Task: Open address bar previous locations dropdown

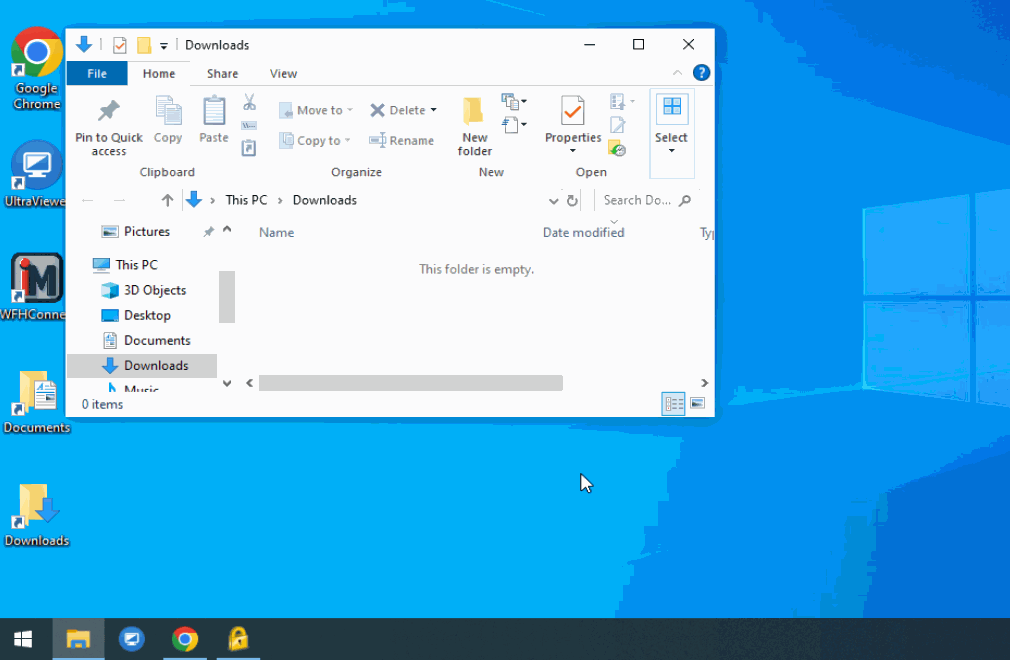Action: [554, 201]
